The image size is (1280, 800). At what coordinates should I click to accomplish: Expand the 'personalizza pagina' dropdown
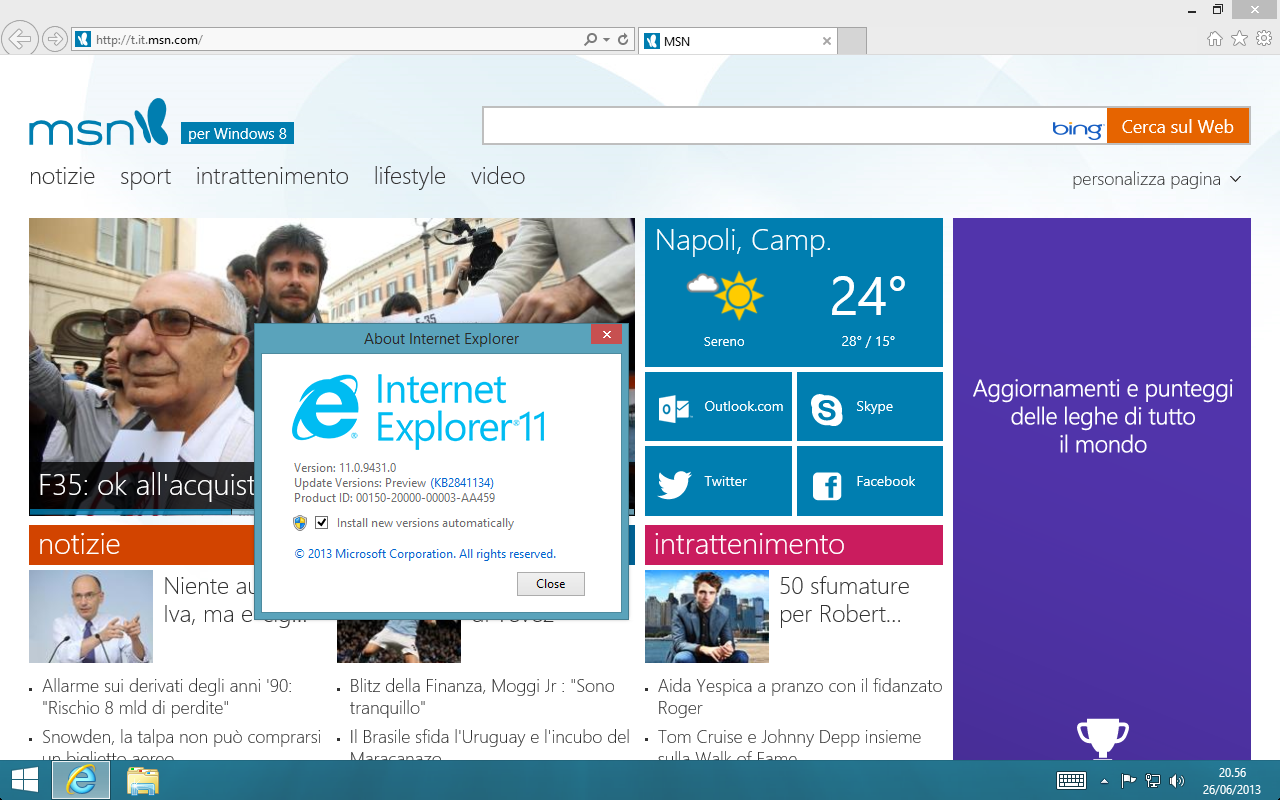pos(1157,179)
